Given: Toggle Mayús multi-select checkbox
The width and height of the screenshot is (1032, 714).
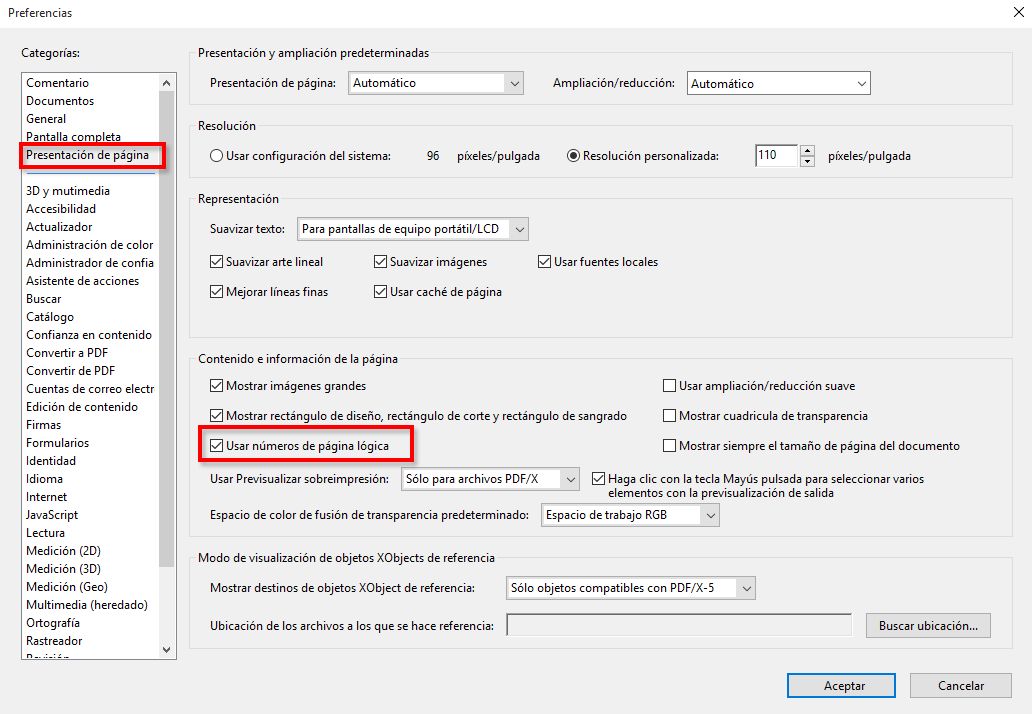Looking at the screenshot, I should [598, 479].
